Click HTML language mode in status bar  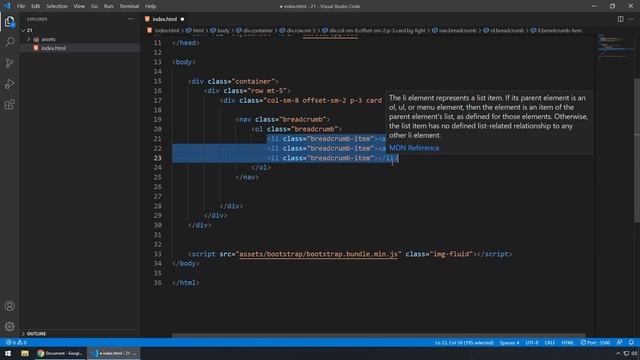click(567, 342)
